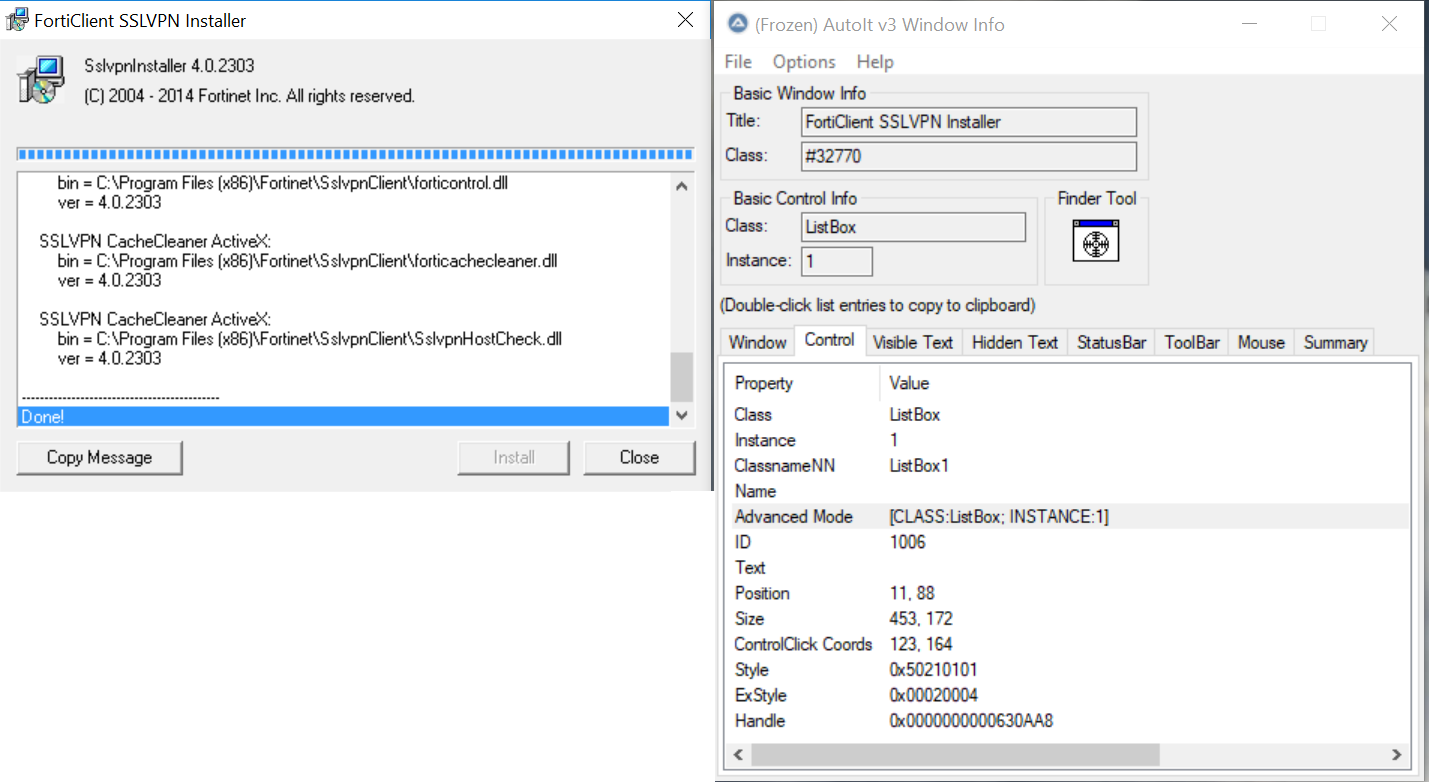Click the log list vertical scrollbar thumb
The height and width of the screenshot is (782, 1429).
pyautogui.click(x=682, y=377)
